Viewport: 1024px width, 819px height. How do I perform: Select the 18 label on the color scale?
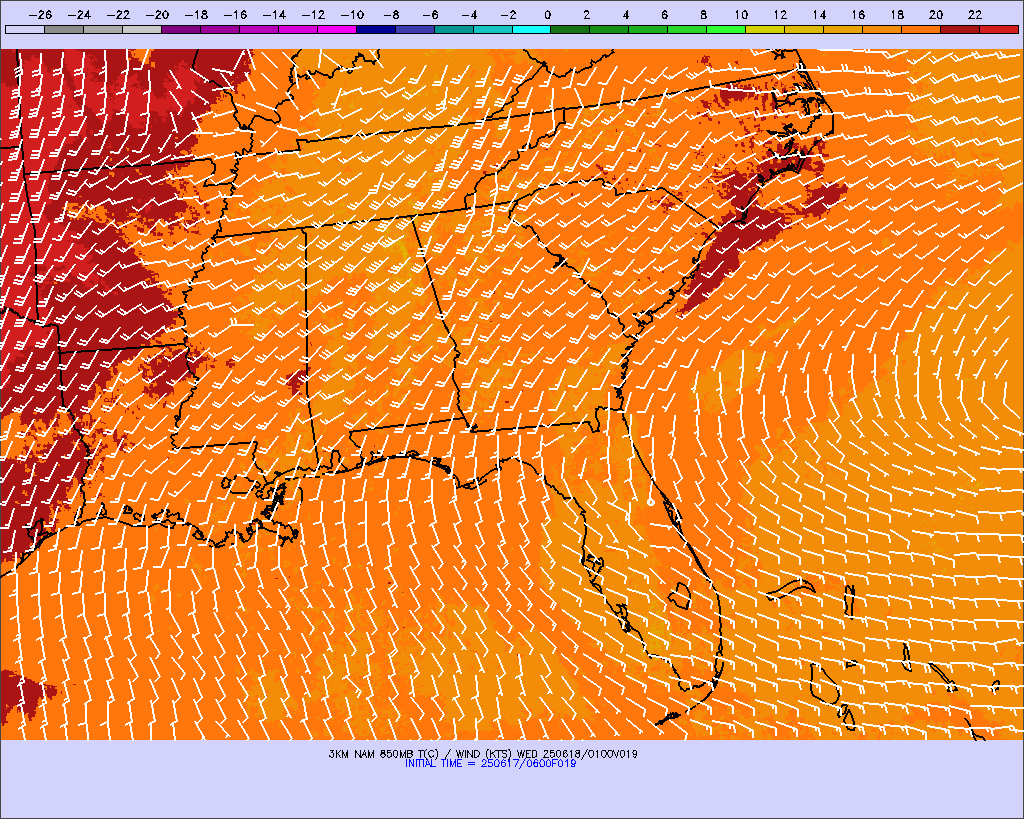897,14
